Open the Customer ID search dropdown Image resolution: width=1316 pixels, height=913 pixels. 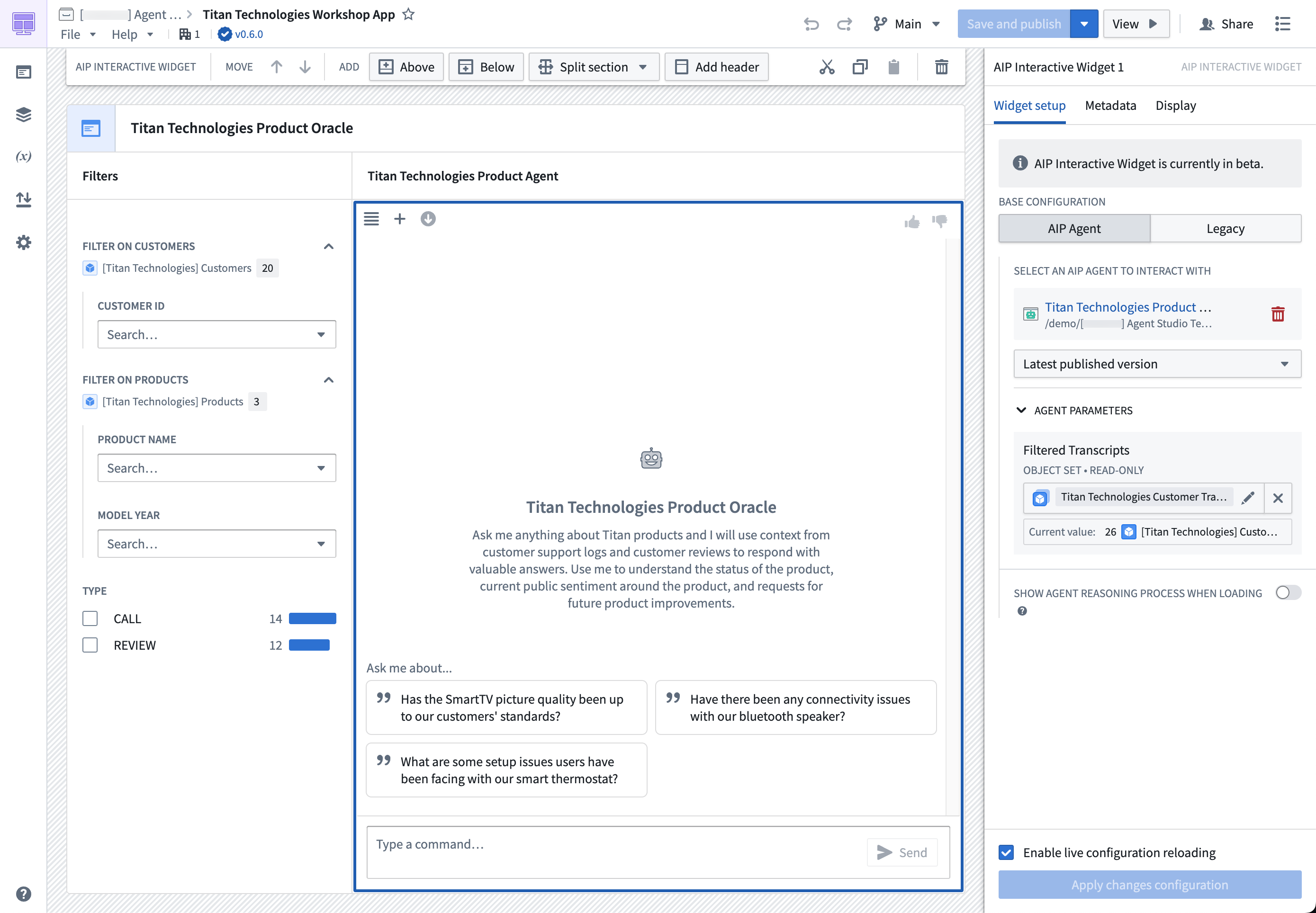216,335
